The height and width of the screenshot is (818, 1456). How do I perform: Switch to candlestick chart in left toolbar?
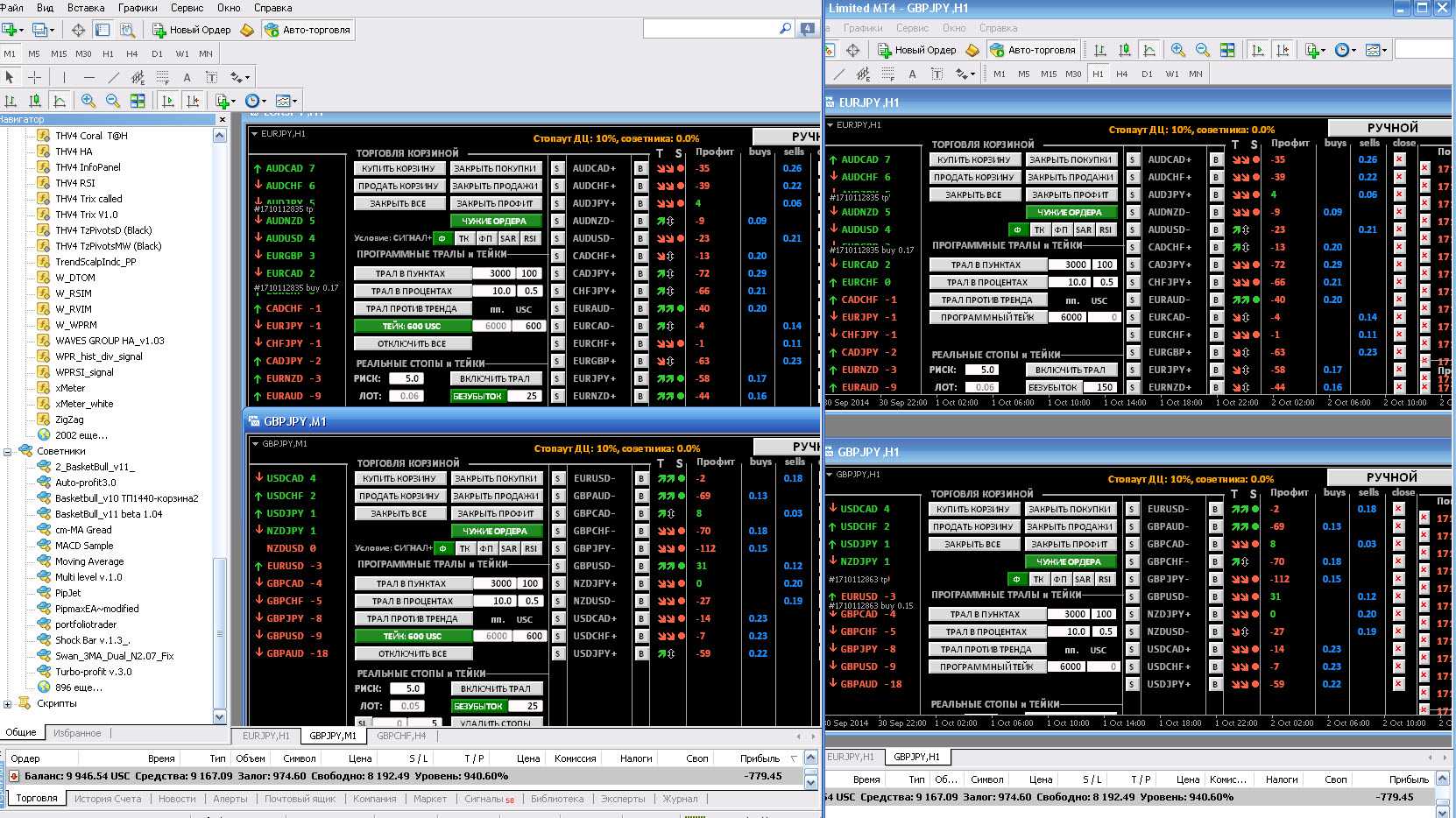click(x=35, y=101)
